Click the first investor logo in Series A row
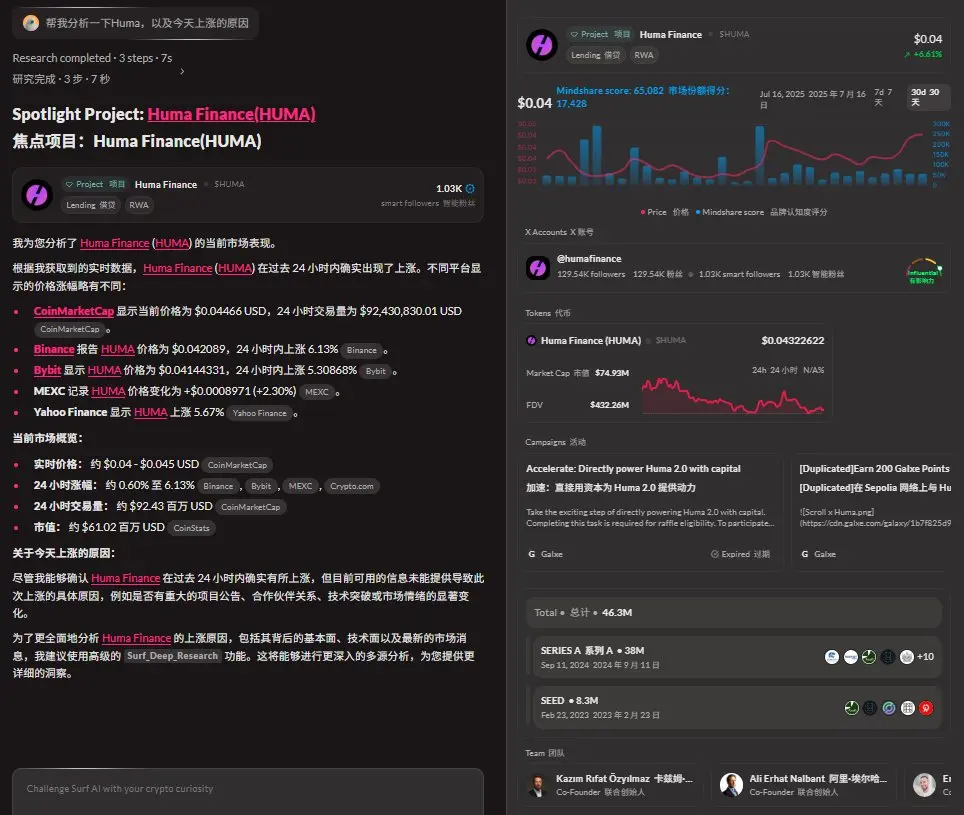964x815 pixels. pos(832,657)
